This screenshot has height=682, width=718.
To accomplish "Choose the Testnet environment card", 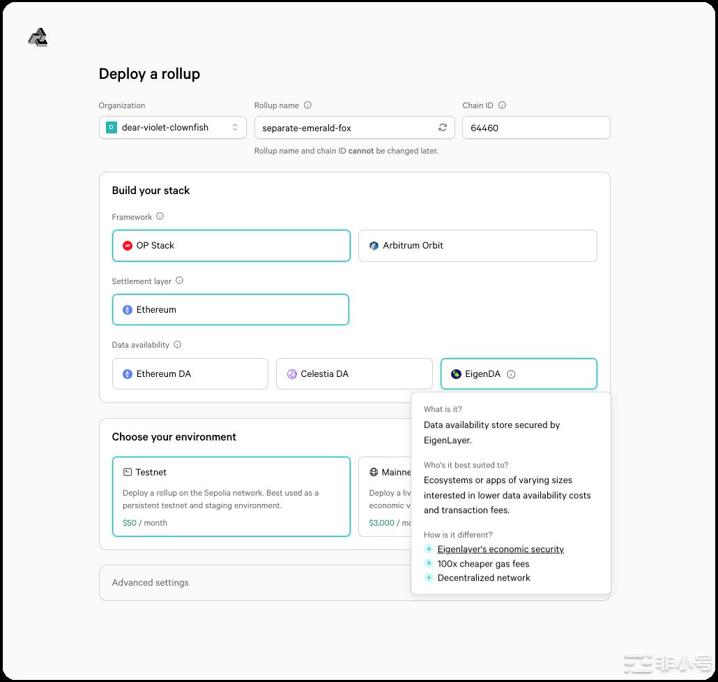I will tap(231, 496).
